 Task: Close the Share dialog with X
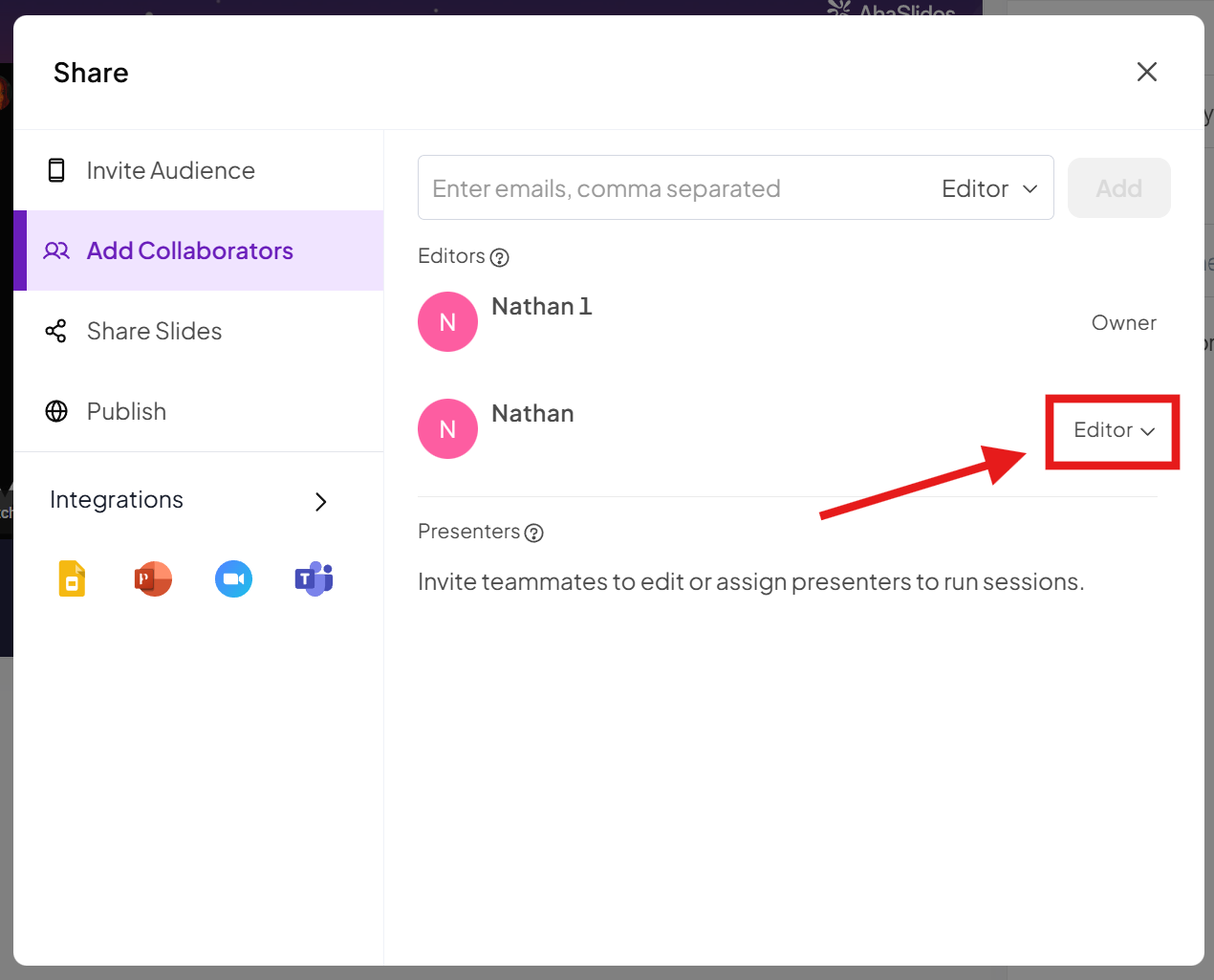click(x=1146, y=72)
